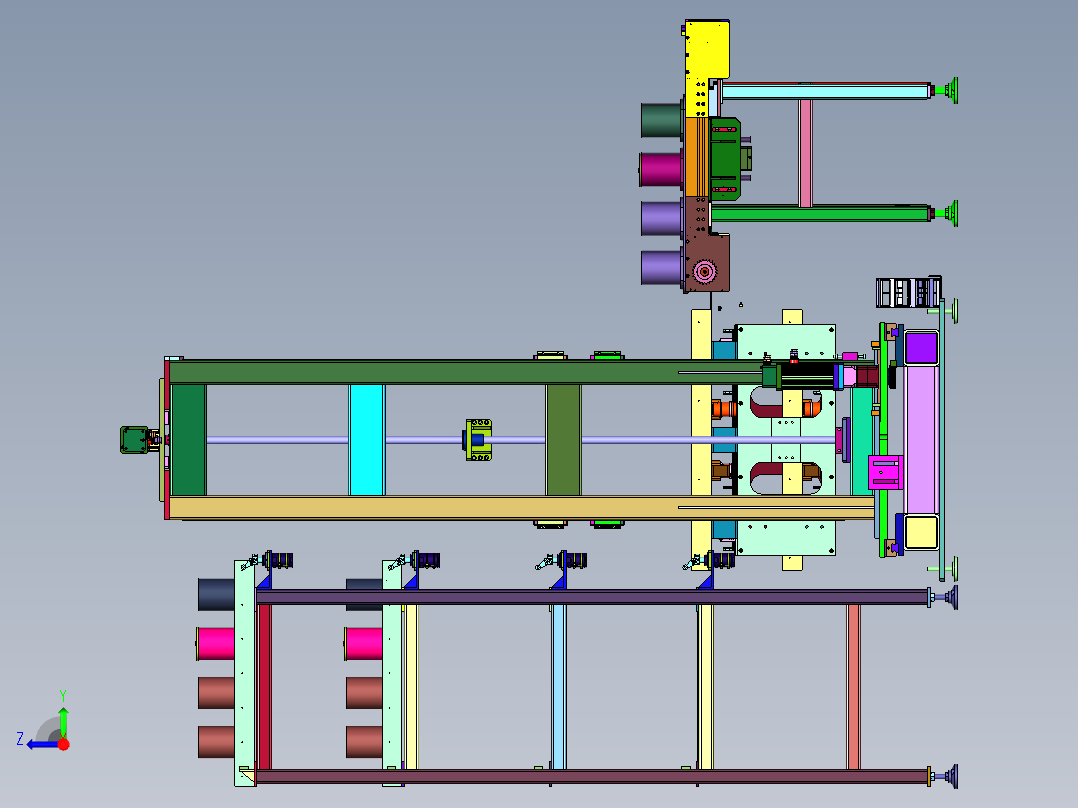Viewport: 1078px width, 808px height.
Task: Pick the cyan cross-member in the middle frame
Action: coord(366,439)
